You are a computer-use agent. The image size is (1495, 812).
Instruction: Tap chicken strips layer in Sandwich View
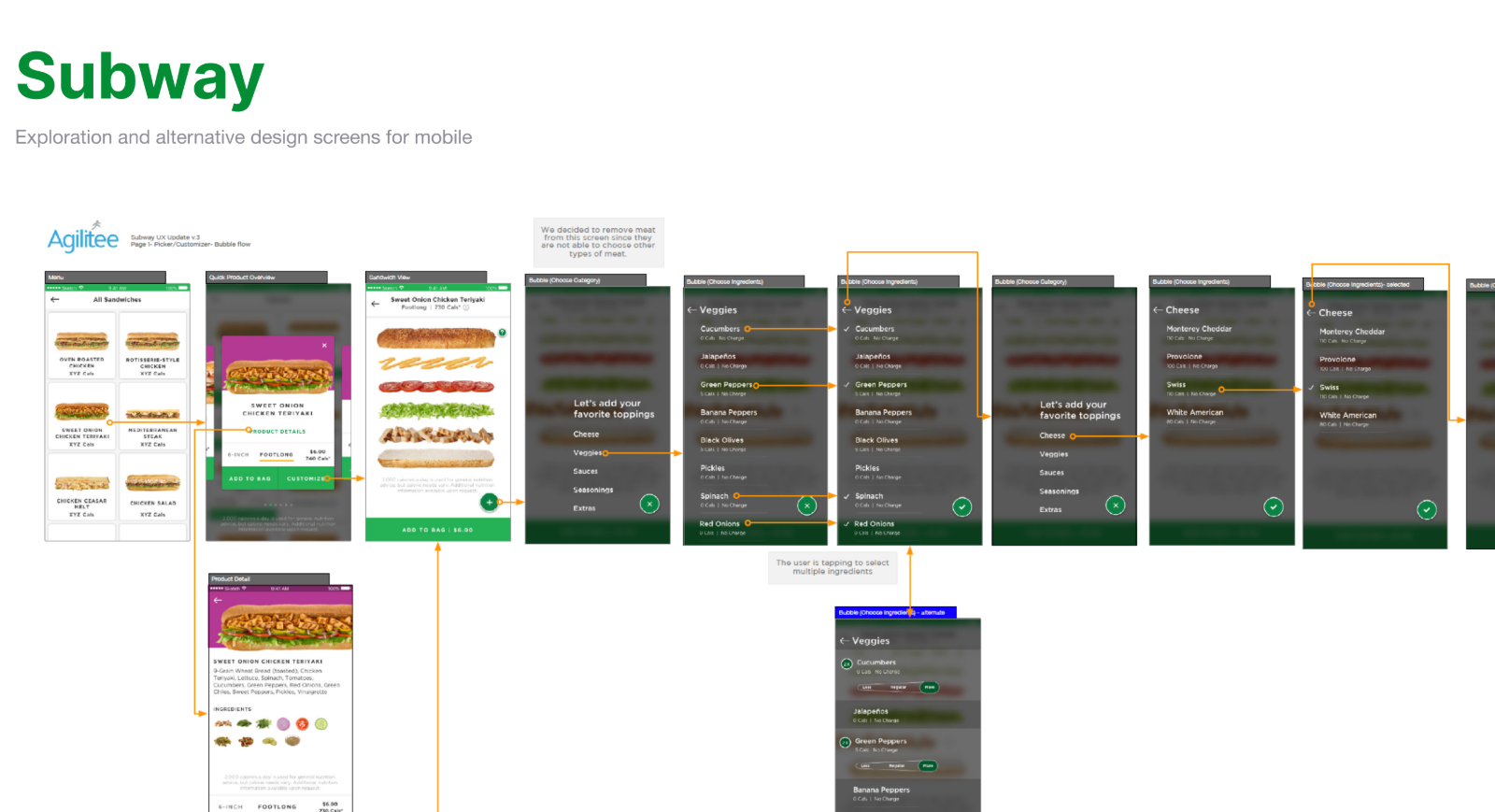(x=435, y=434)
